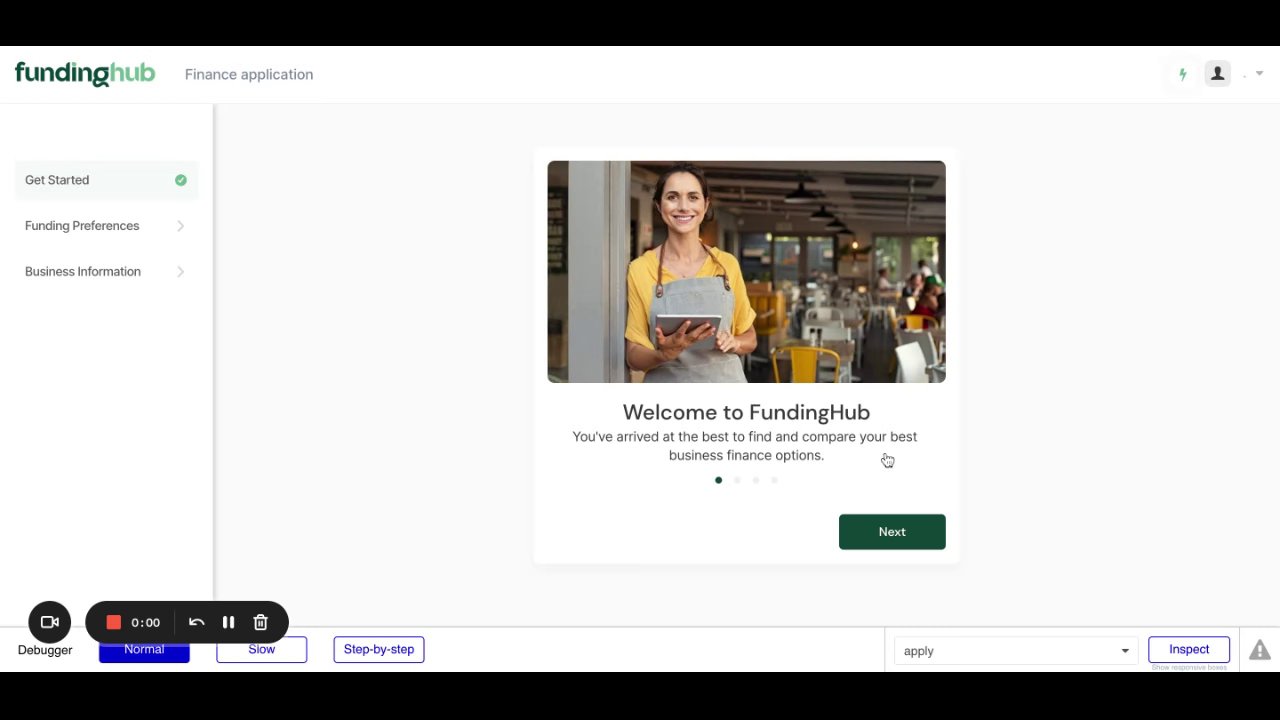Pause the screen recording
The height and width of the screenshot is (720, 1280).
tap(228, 622)
